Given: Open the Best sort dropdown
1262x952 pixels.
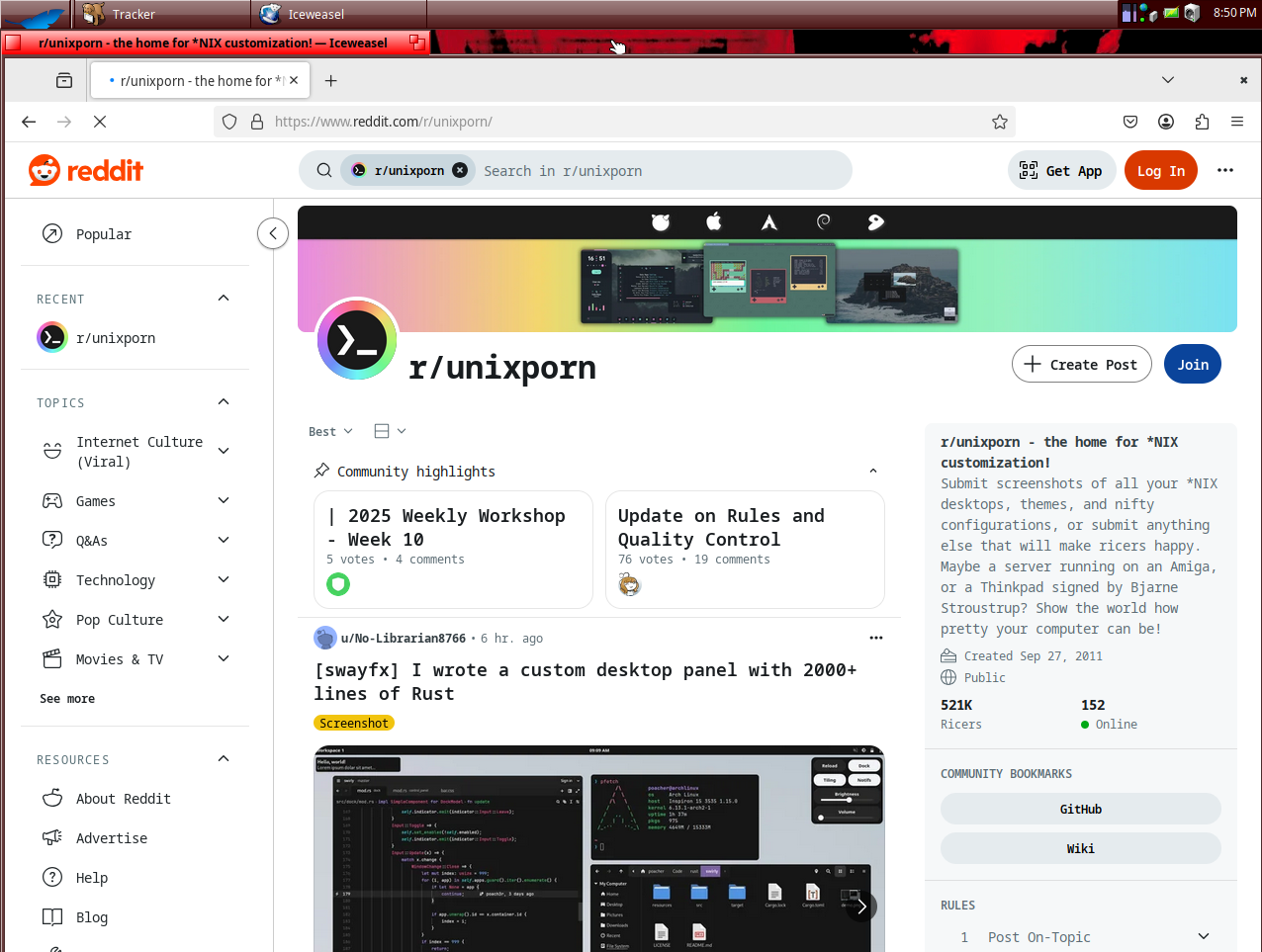Looking at the screenshot, I should coord(329,431).
